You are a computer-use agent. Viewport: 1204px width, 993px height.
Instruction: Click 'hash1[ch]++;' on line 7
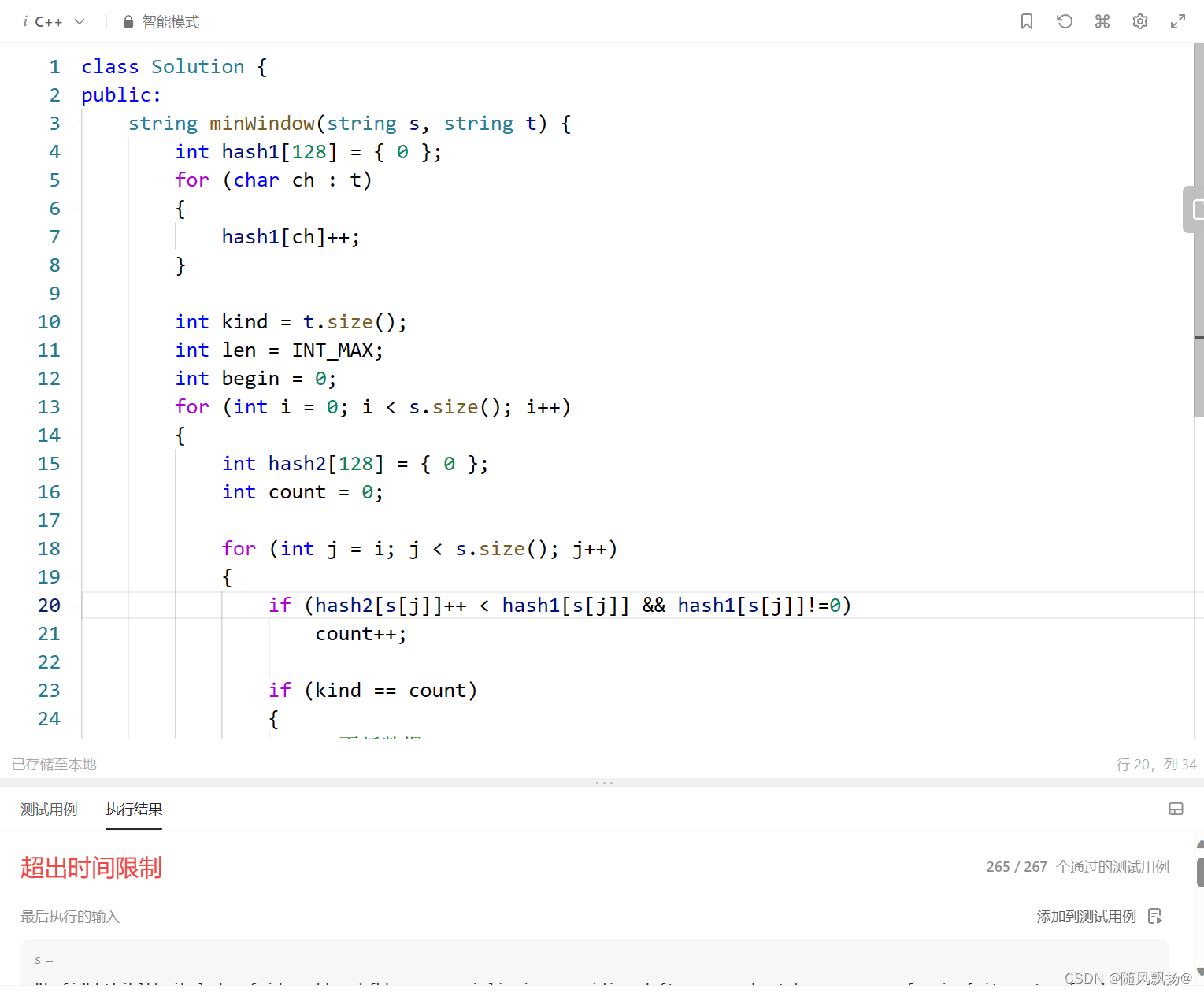click(x=291, y=237)
